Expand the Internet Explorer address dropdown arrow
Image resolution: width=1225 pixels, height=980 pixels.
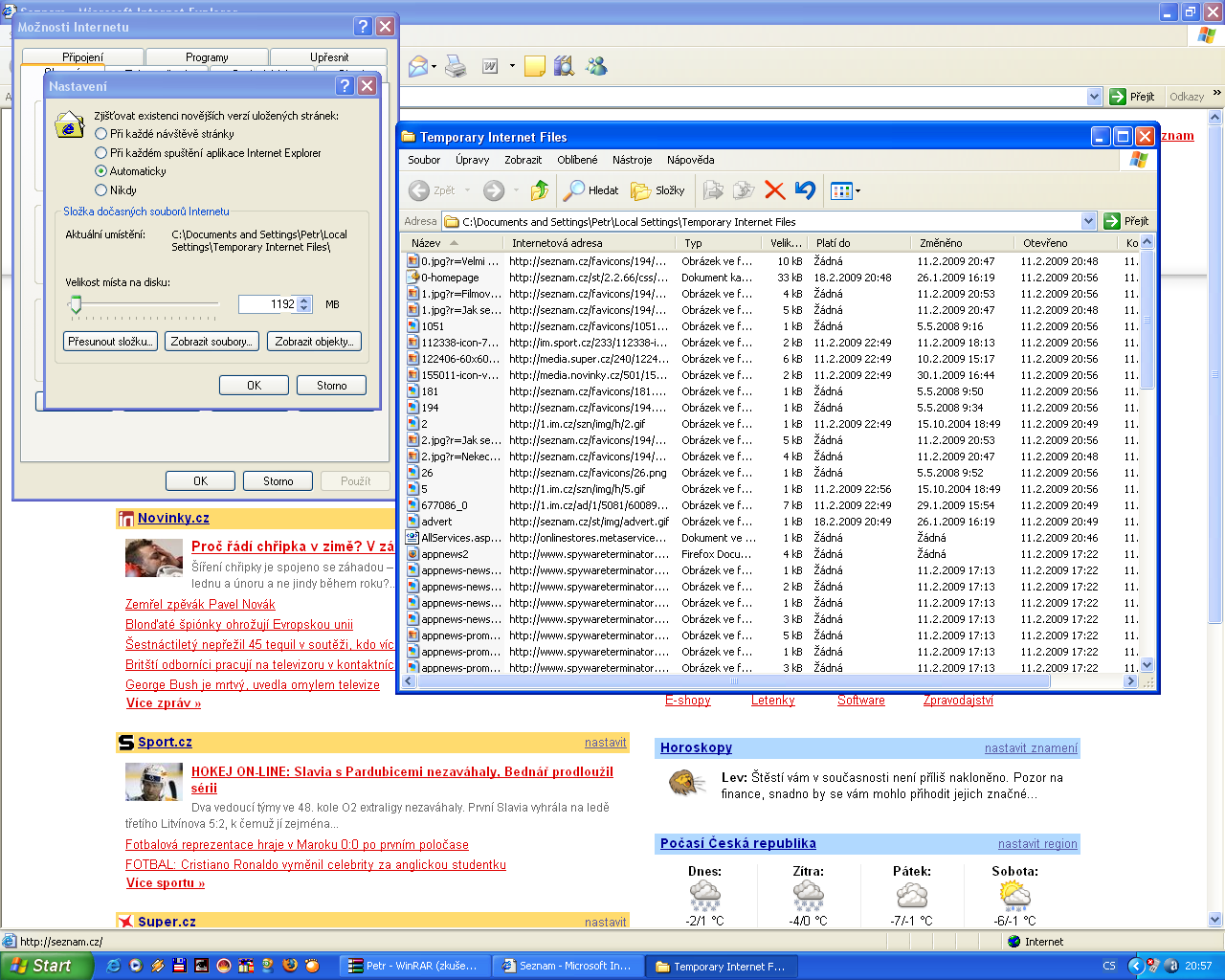1095,97
